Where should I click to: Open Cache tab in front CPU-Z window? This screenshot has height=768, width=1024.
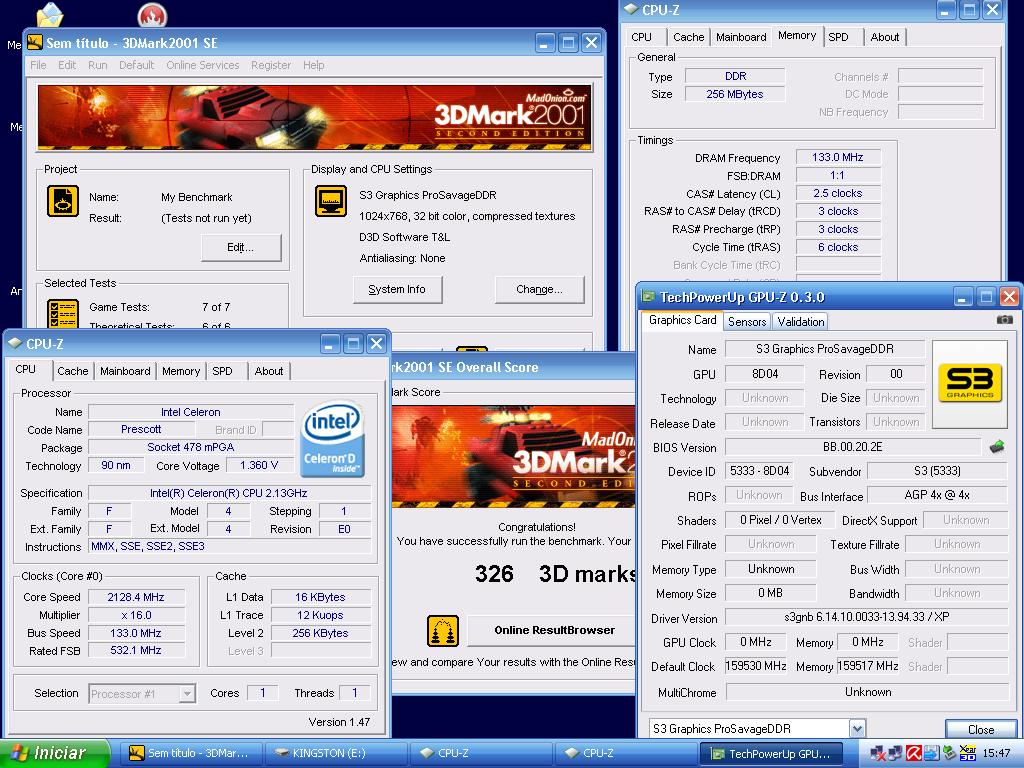tap(72, 371)
